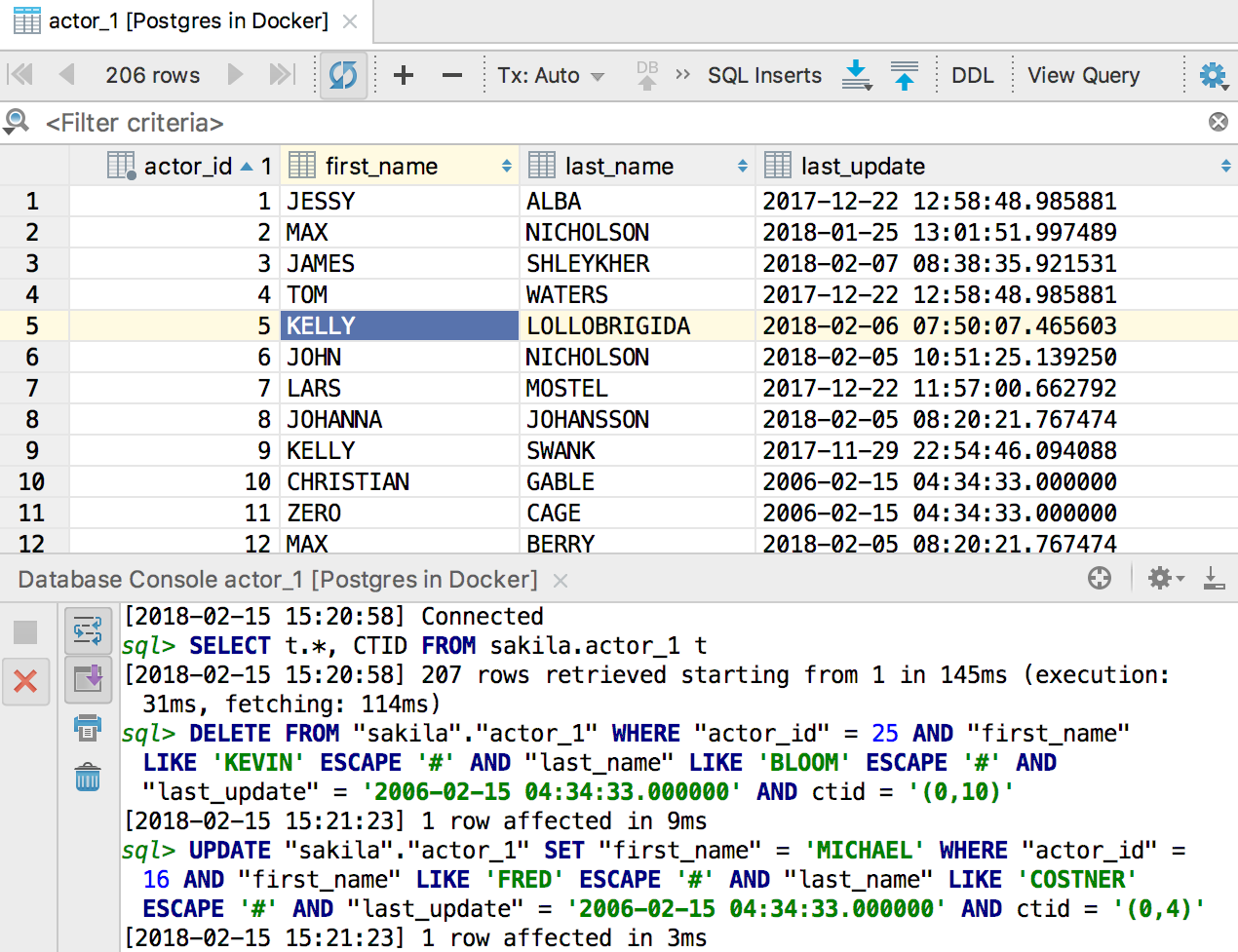Select the actor_1 [Postgres in Docker] tab
The height and width of the screenshot is (952, 1238).
tap(187, 21)
